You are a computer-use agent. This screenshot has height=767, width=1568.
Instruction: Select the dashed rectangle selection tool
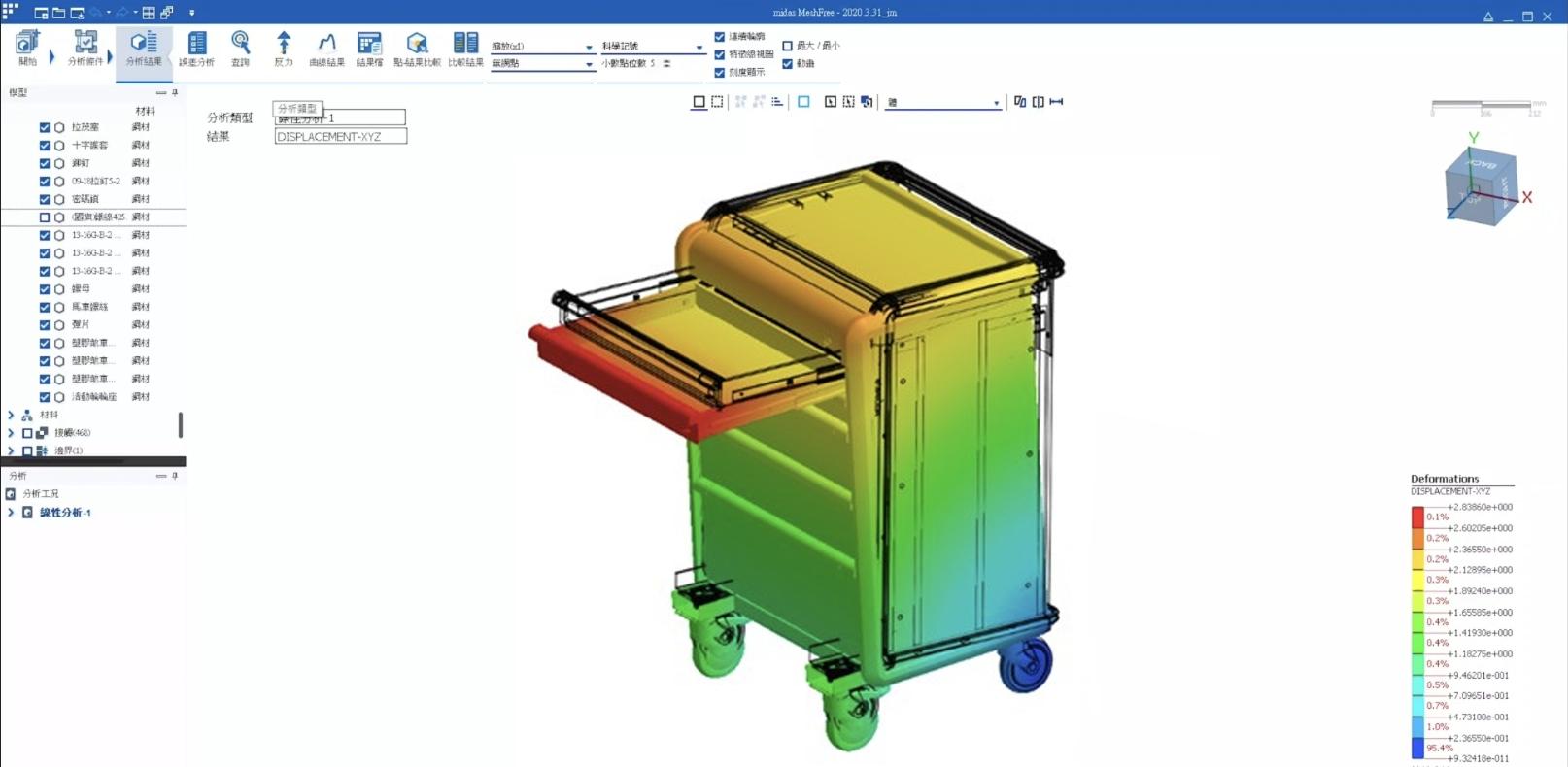tap(717, 102)
